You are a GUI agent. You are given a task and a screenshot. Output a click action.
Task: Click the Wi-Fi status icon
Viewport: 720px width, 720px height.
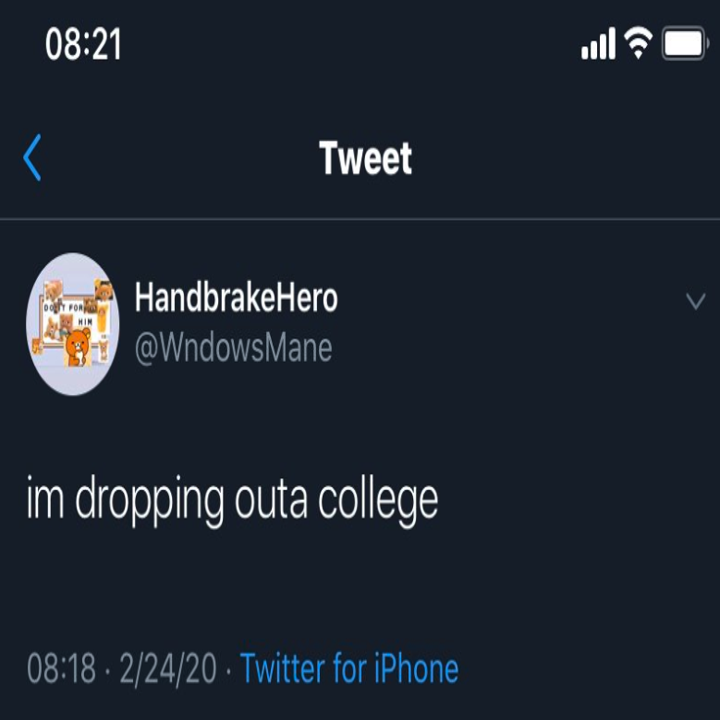click(x=637, y=44)
